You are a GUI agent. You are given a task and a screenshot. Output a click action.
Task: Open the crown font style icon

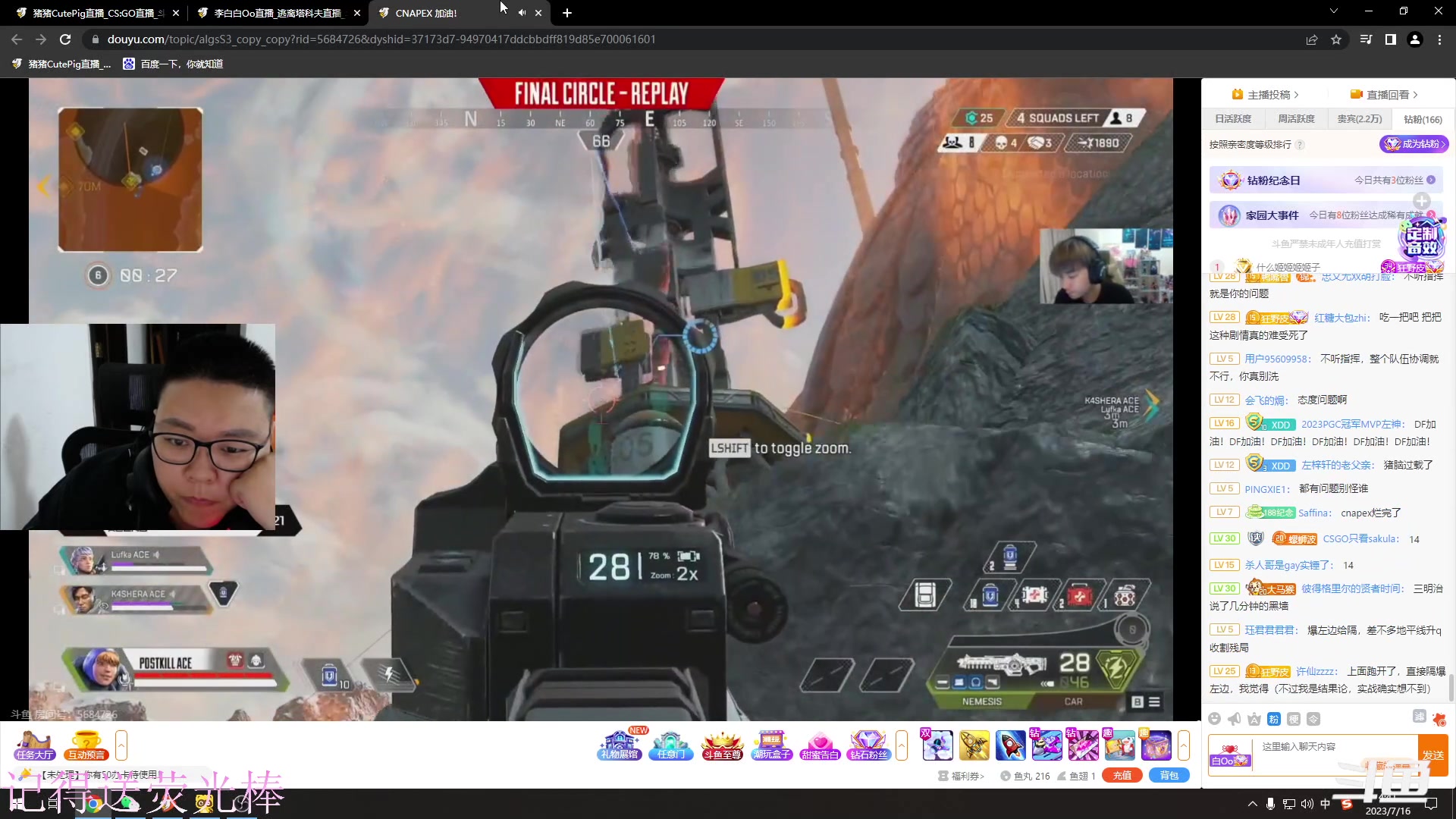1254,719
